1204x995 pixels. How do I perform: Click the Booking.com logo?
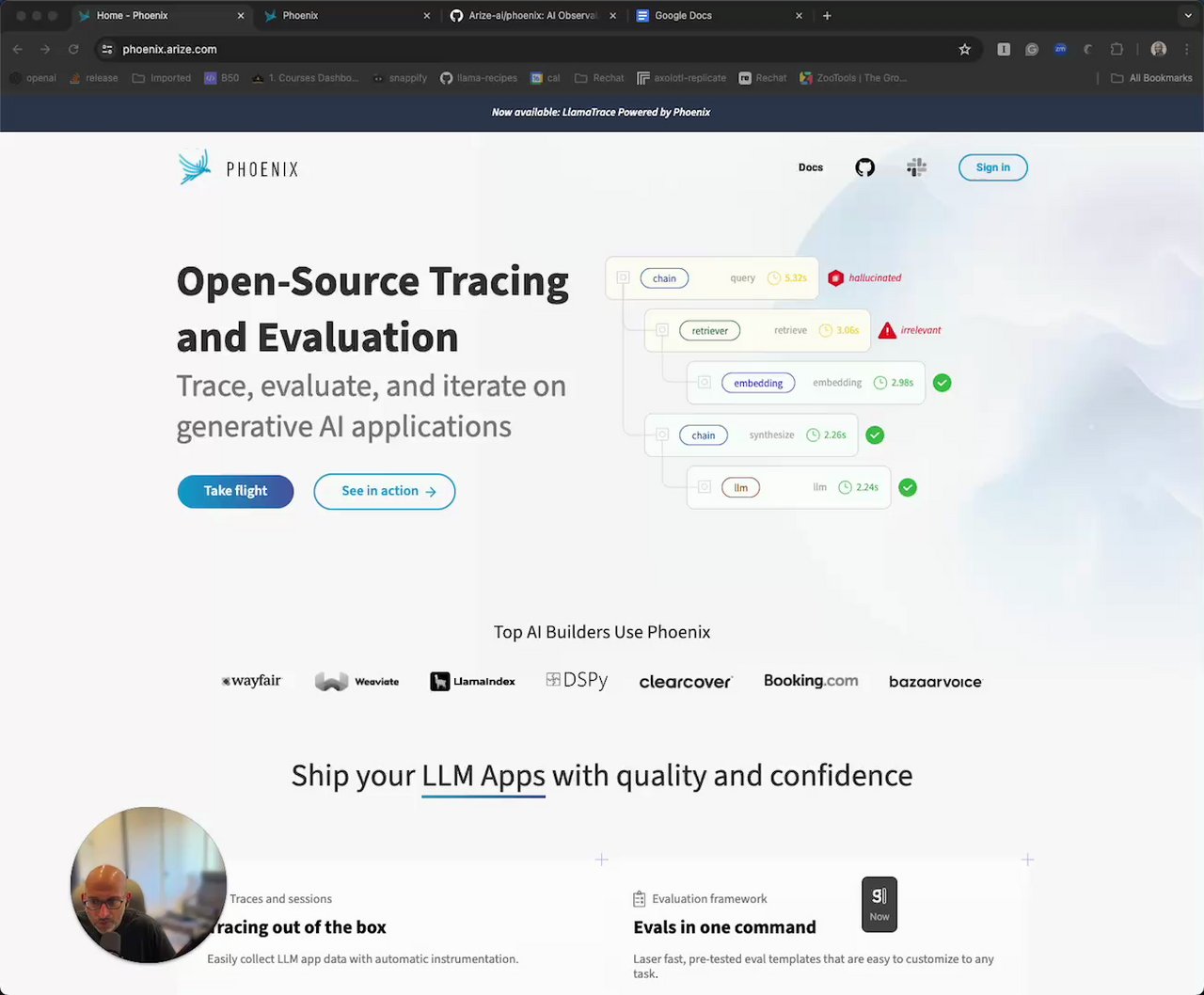pos(811,680)
